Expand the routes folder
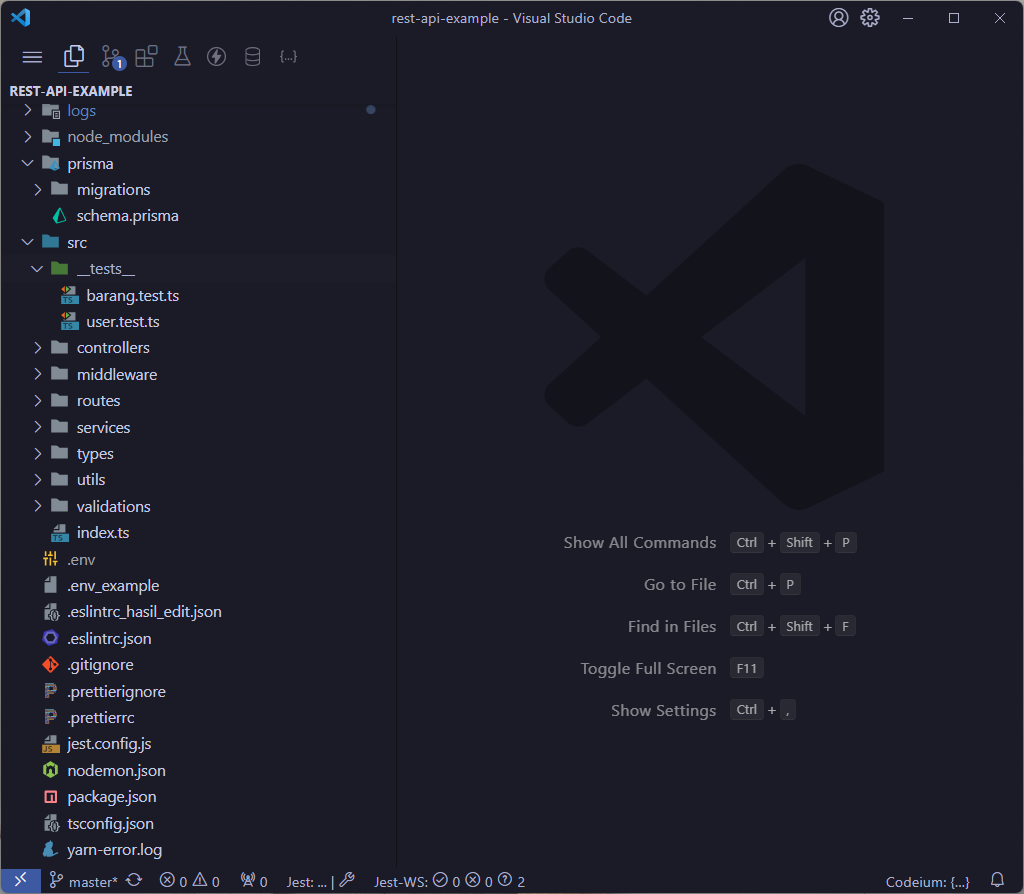 click(x=198, y=400)
